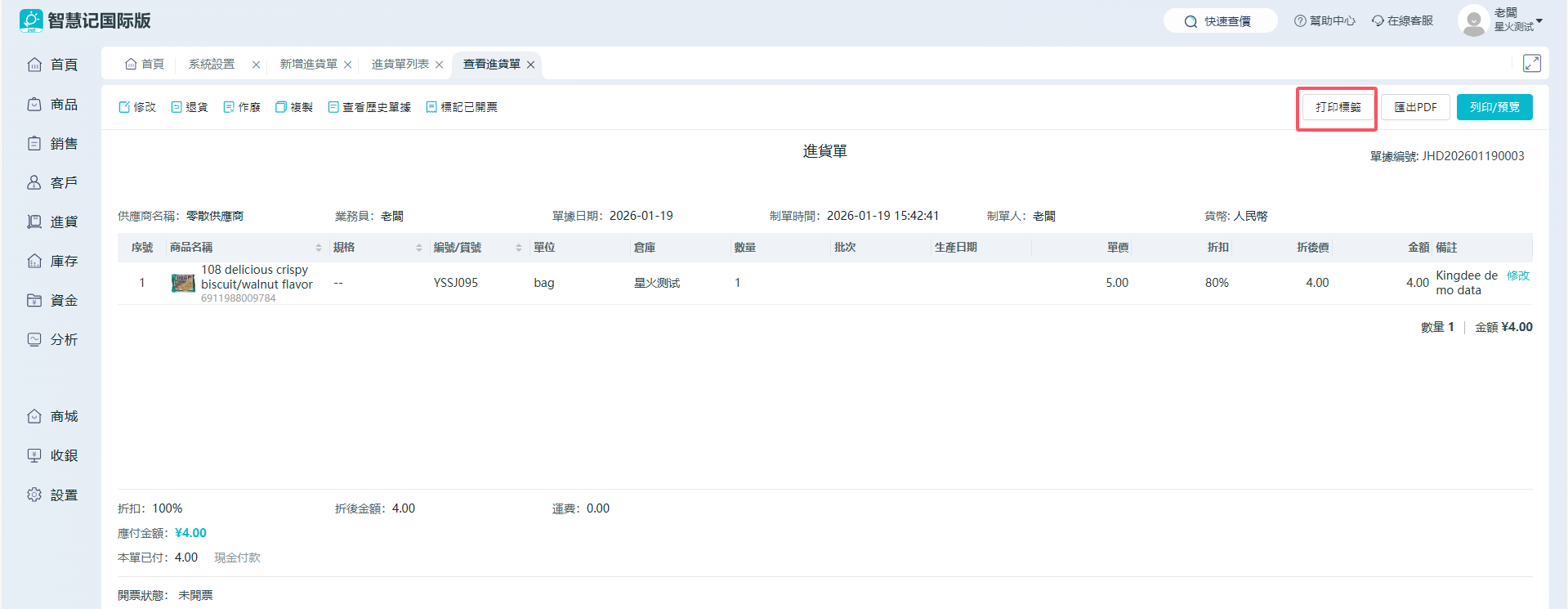Screen dimensions: 1568x609
Task: Click the 打印標籤 button
Action: [x=1338, y=107]
